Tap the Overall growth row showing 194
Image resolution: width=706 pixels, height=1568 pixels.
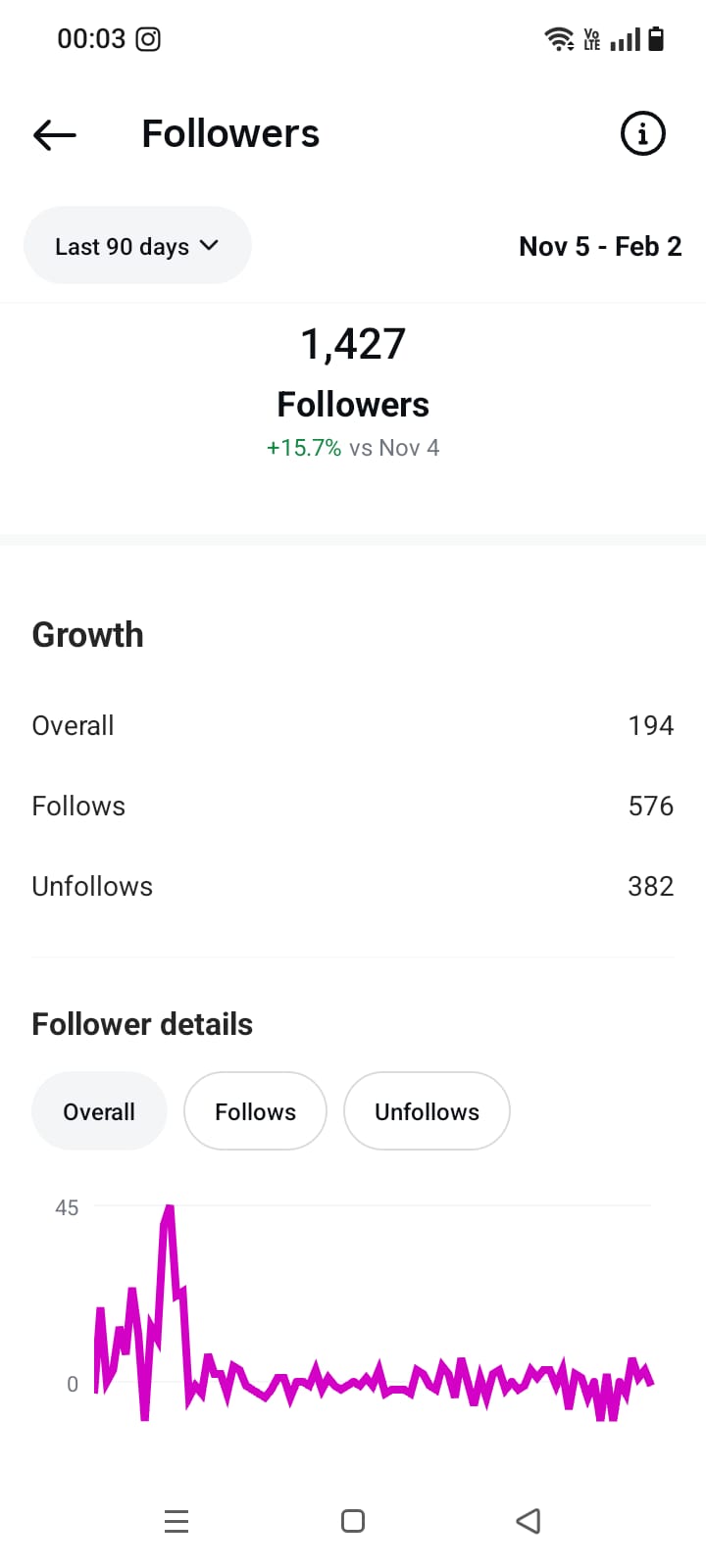tap(353, 725)
